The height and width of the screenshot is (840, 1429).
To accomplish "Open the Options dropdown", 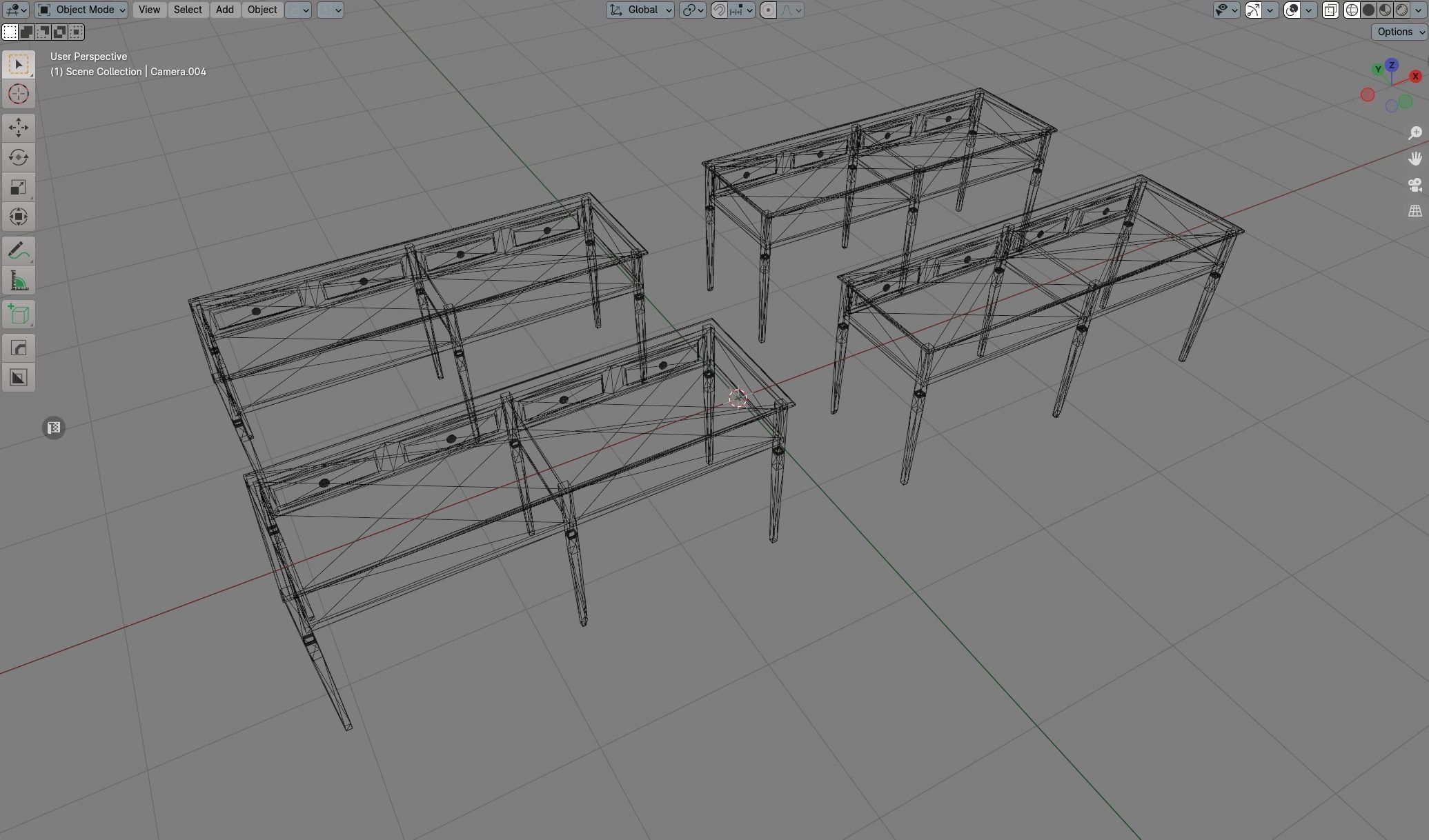I will coord(1399,32).
